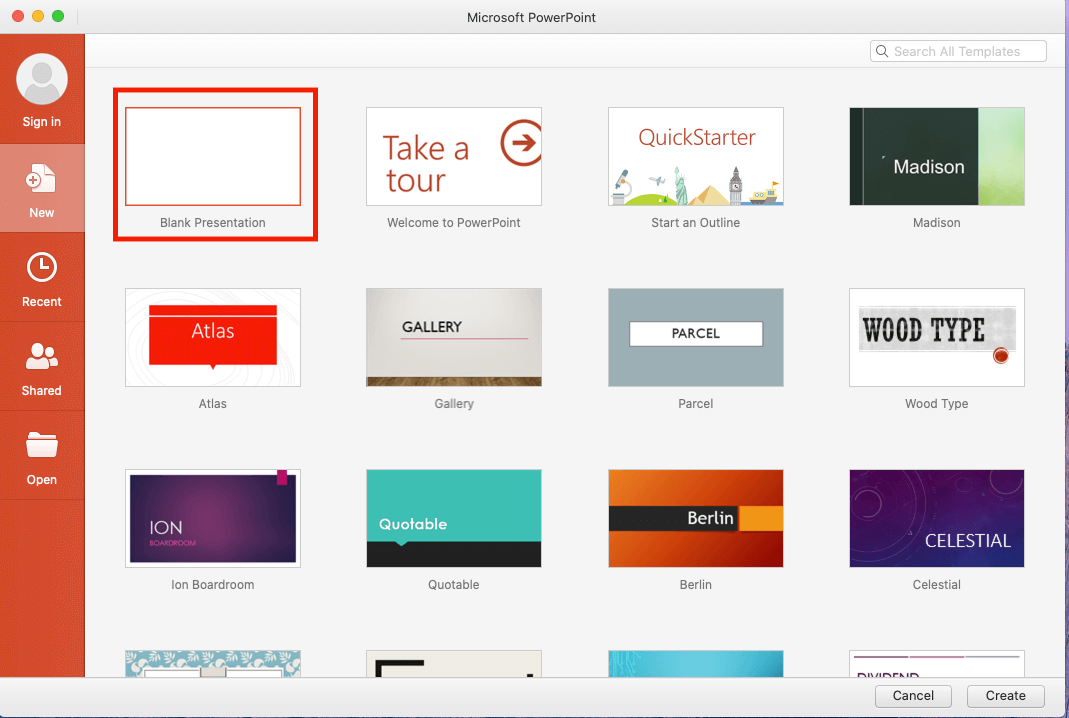Choose the Quotable template thumbnail

[454, 518]
